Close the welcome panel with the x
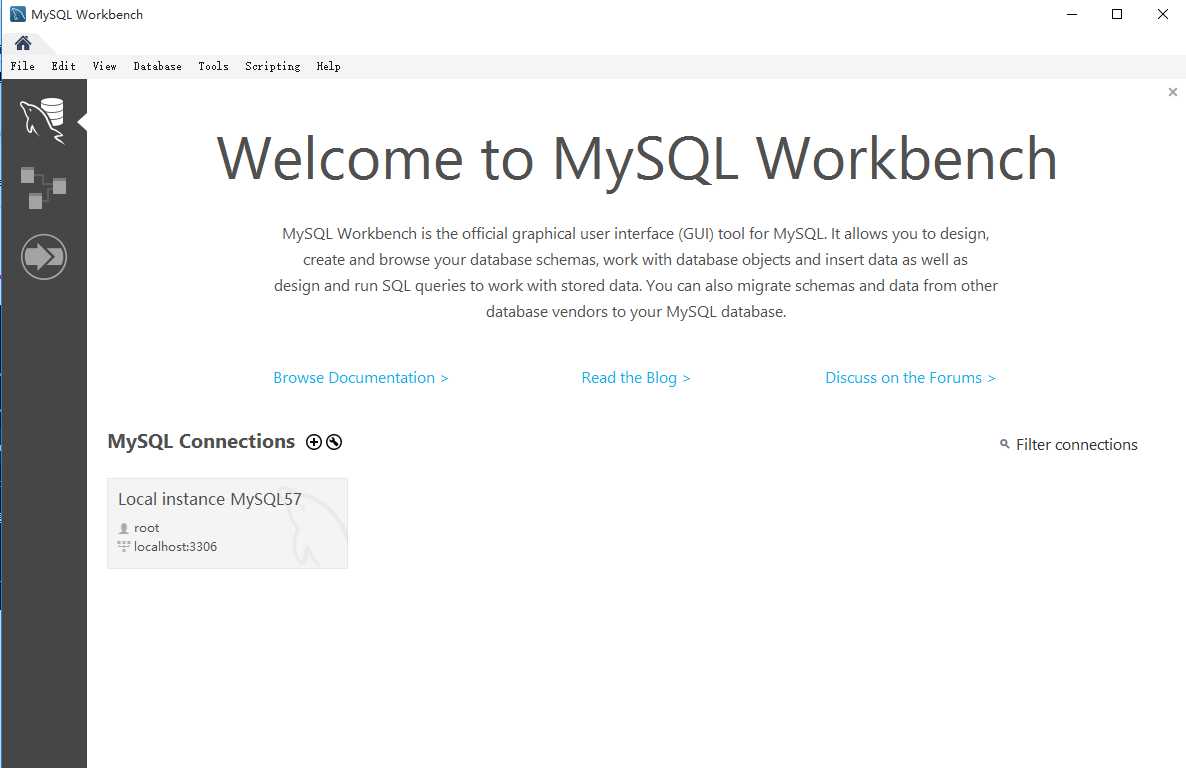 click(x=1172, y=92)
